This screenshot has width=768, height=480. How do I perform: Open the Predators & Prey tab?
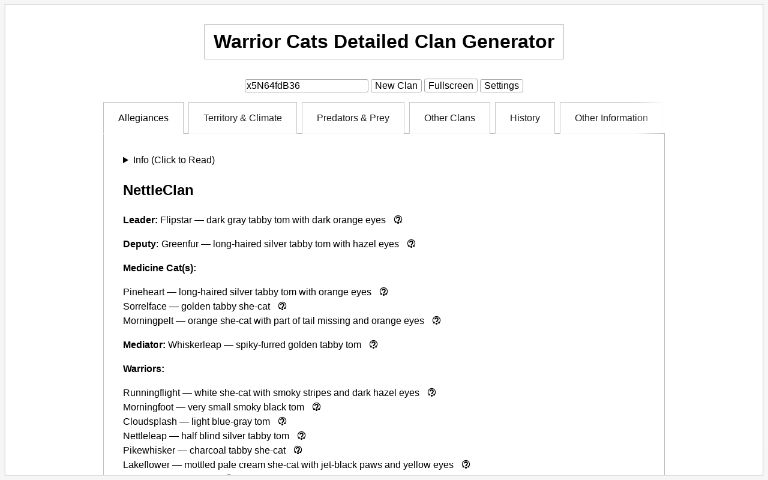pos(353,118)
